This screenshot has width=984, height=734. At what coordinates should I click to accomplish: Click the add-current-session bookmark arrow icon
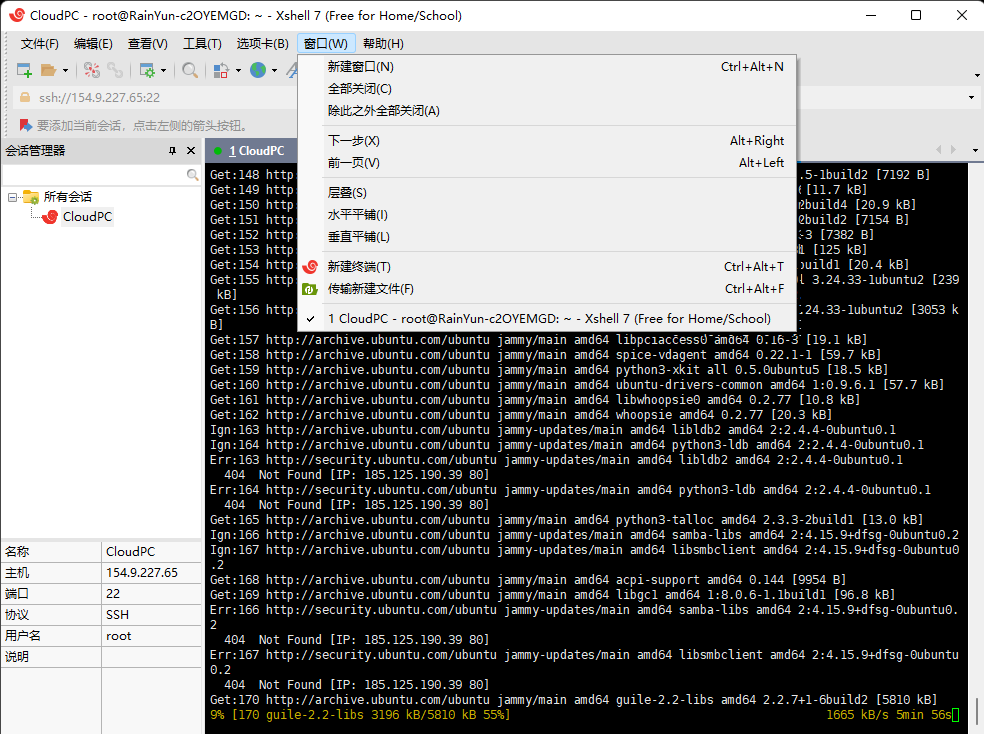25,125
